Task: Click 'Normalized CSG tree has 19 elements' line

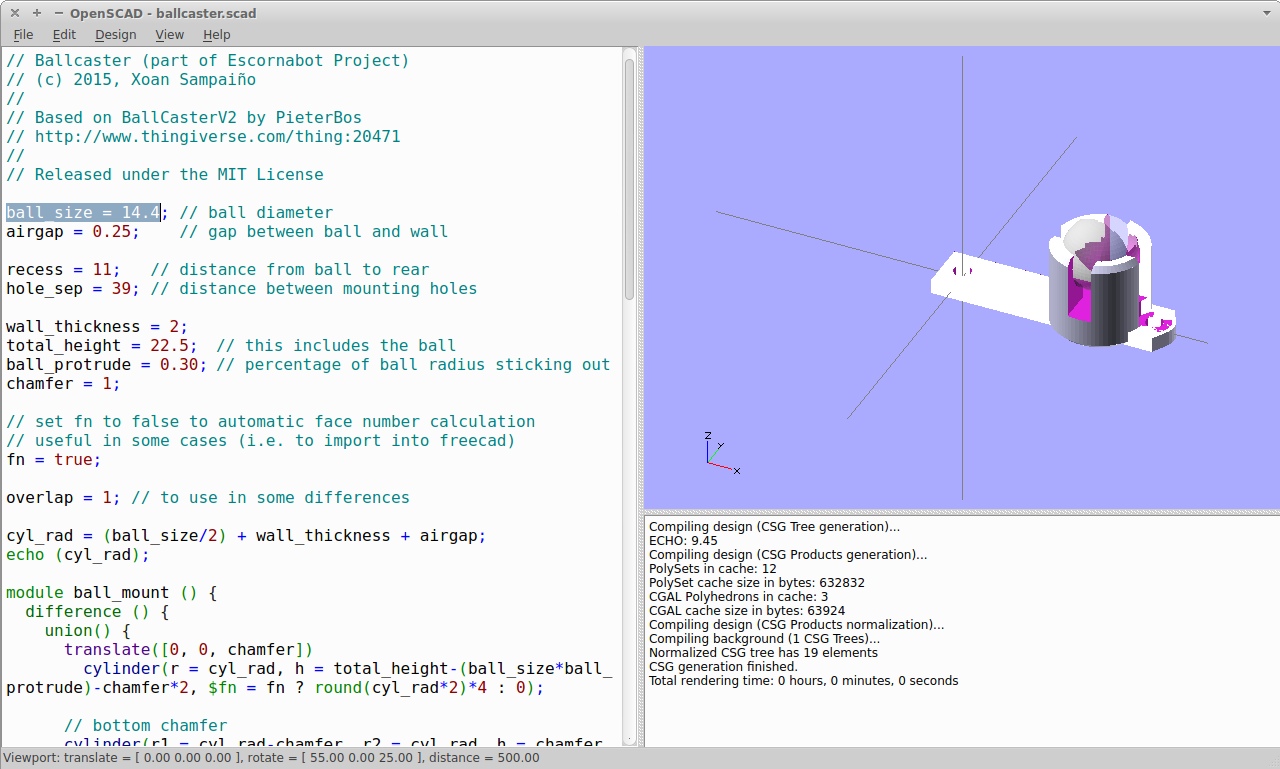Action: click(763, 652)
